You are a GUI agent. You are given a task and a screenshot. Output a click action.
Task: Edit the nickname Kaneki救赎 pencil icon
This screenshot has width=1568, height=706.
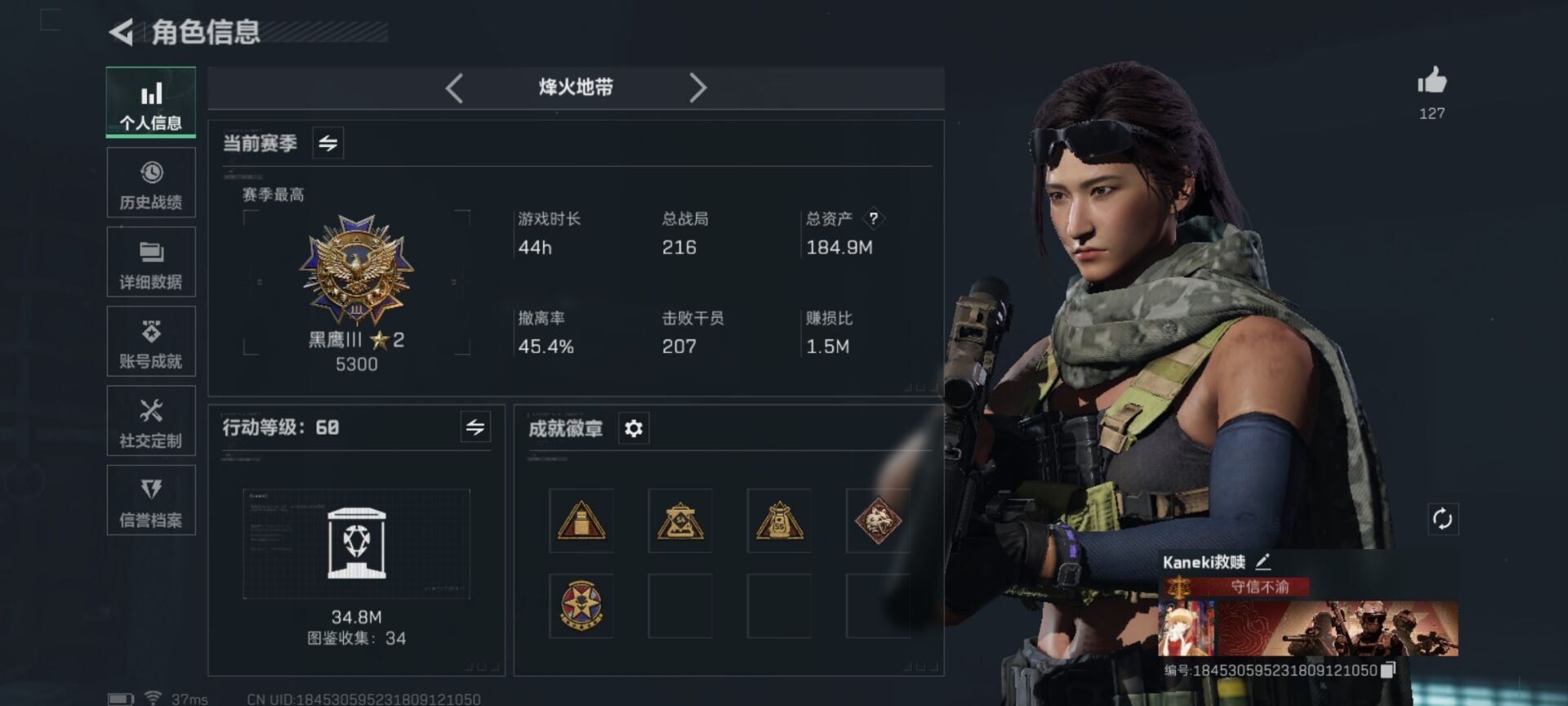(x=1263, y=561)
